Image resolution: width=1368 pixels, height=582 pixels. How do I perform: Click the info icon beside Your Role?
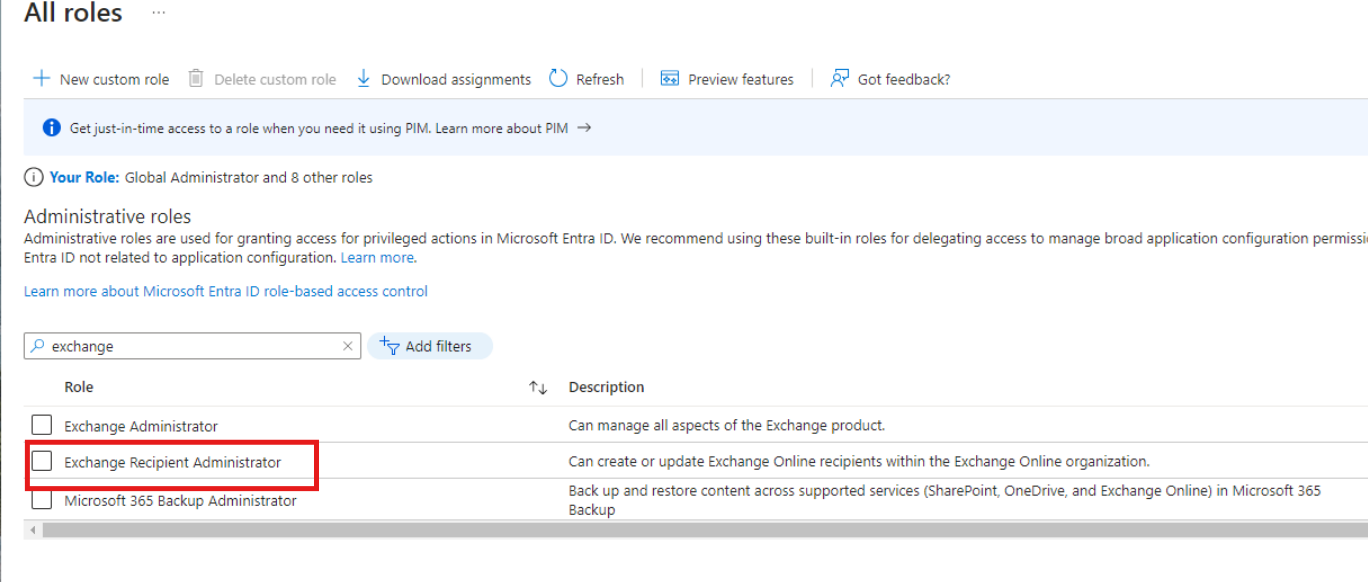(x=33, y=176)
